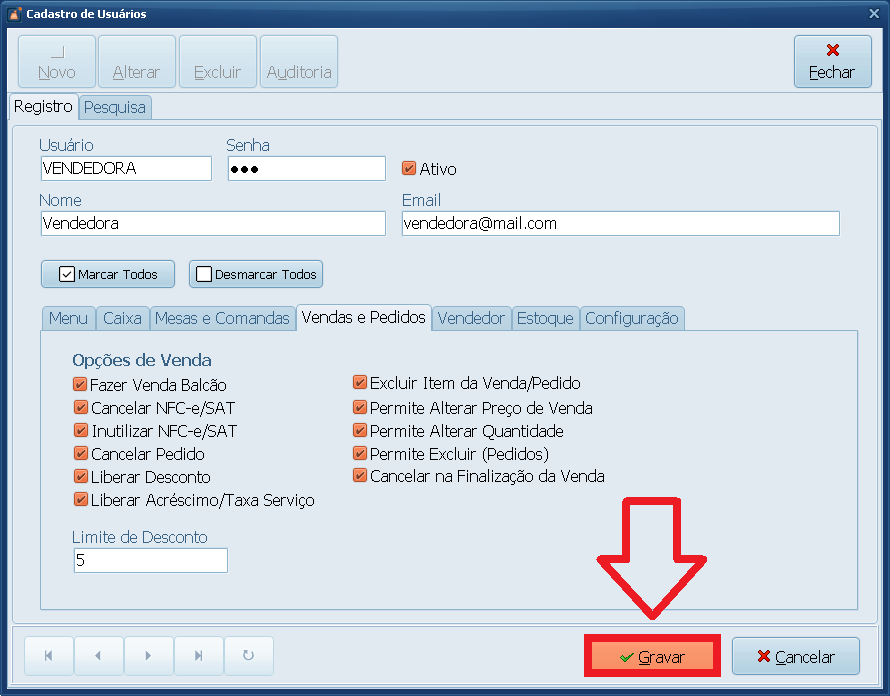
Task: Click the refresh records icon
Action: (248, 656)
